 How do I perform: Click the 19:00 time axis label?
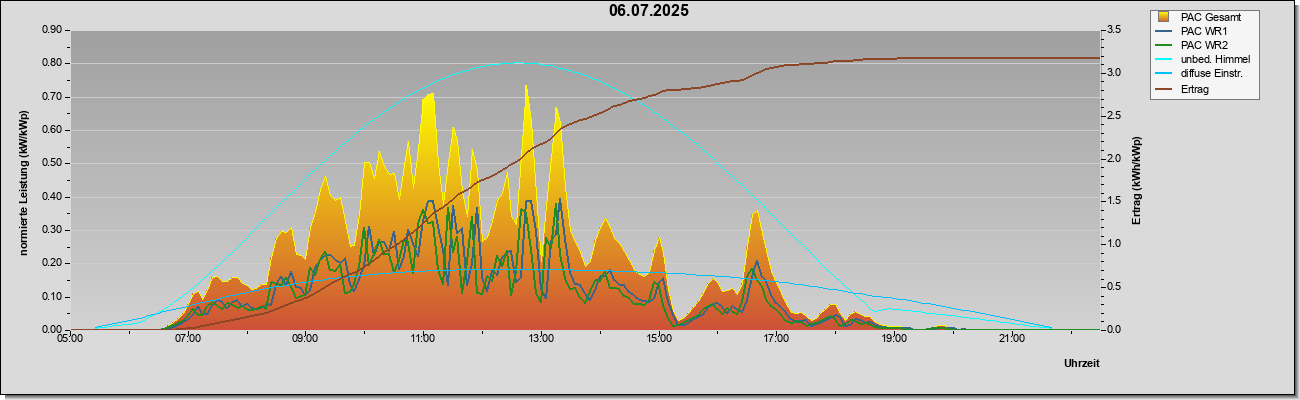894,340
